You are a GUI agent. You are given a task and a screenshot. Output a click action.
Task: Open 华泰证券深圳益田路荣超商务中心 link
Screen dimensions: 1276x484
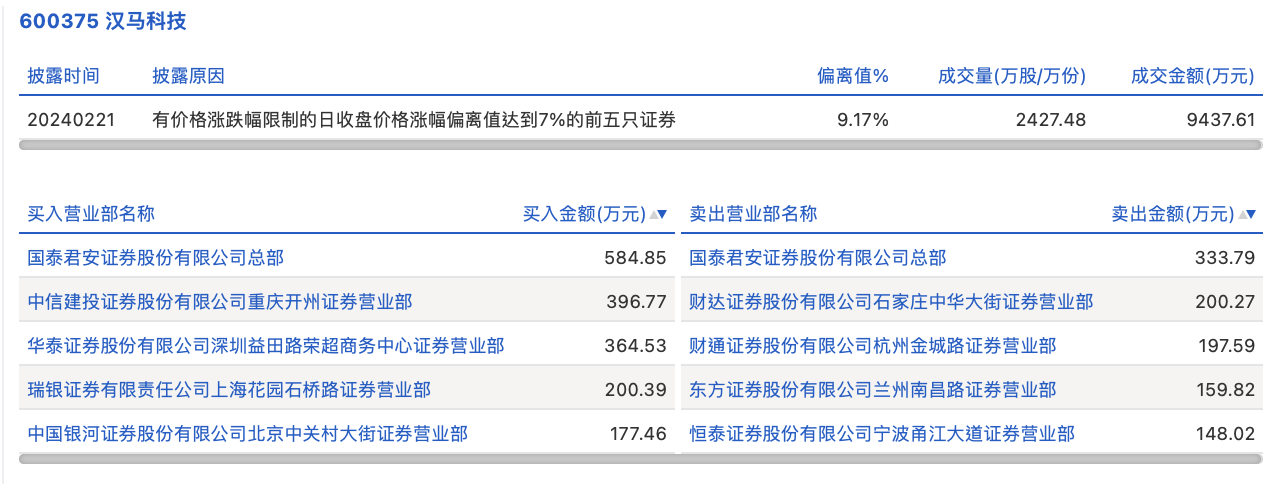[x=266, y=346]
